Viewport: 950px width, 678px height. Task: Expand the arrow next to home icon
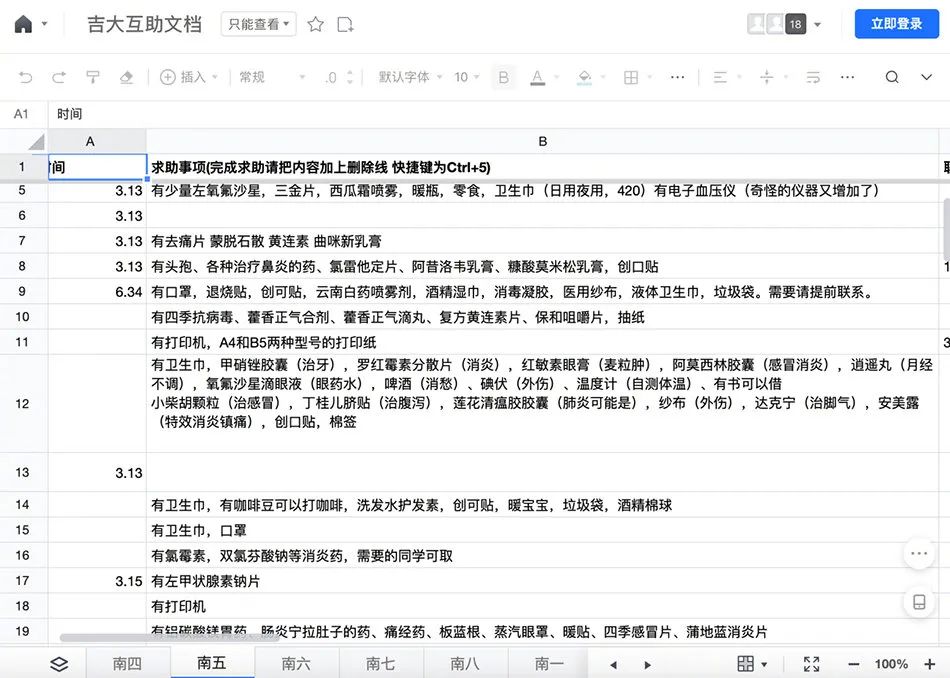click(44, 24)
